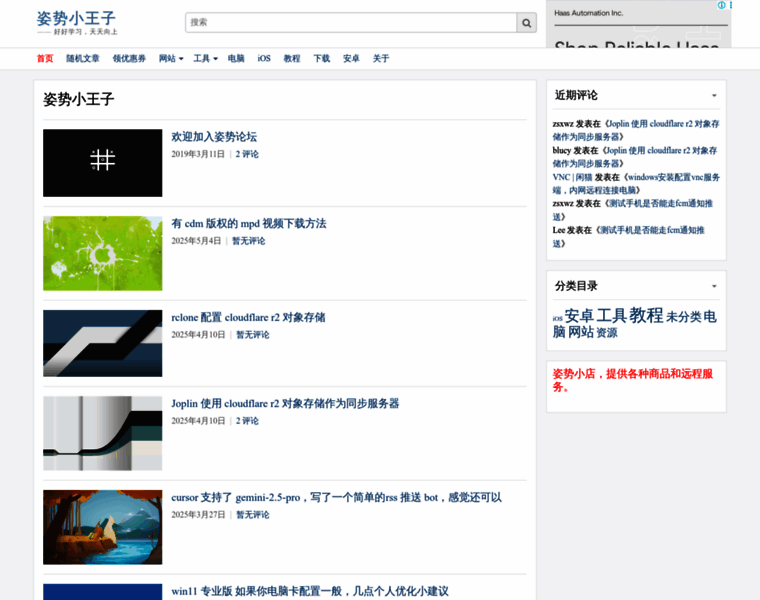Select 教程 in the category cloud
Viewport: 760px width, 600px height.
[x=646, y=316]
